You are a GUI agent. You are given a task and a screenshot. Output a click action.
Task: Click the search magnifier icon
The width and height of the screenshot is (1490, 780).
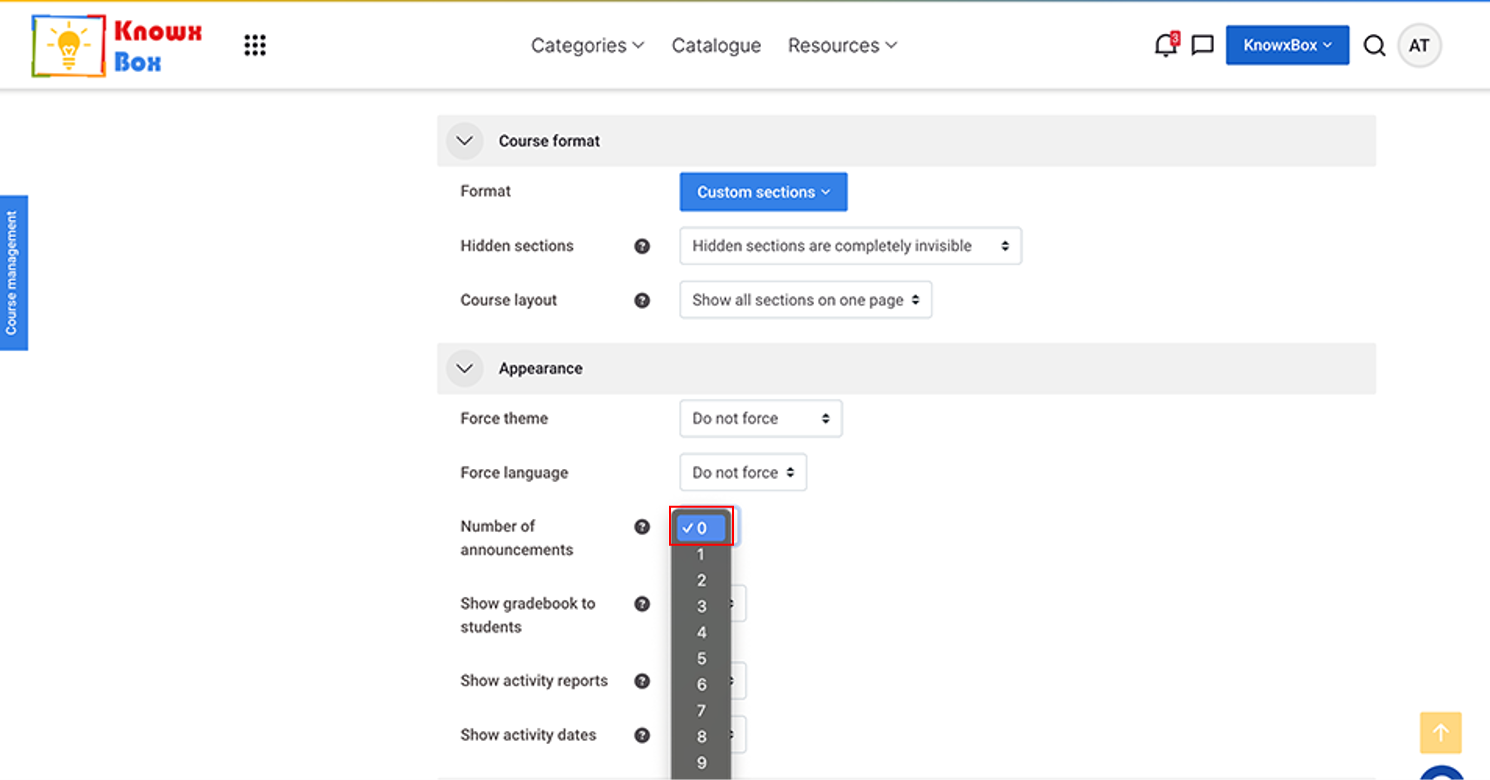[x=1375, y=46]
